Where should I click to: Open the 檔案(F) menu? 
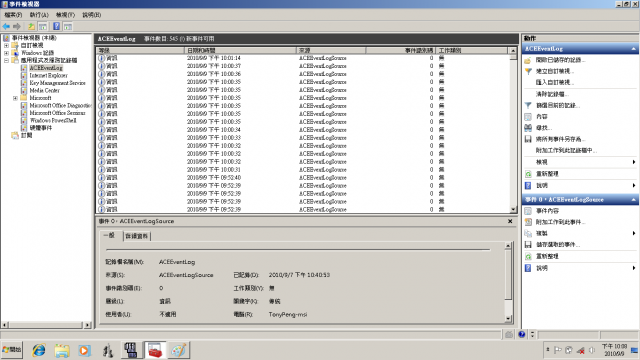13,15
